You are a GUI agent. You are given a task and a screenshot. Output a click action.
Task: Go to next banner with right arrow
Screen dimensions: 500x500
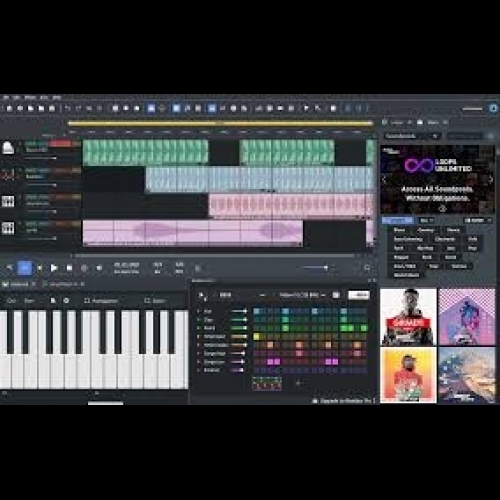pos(490,180)
